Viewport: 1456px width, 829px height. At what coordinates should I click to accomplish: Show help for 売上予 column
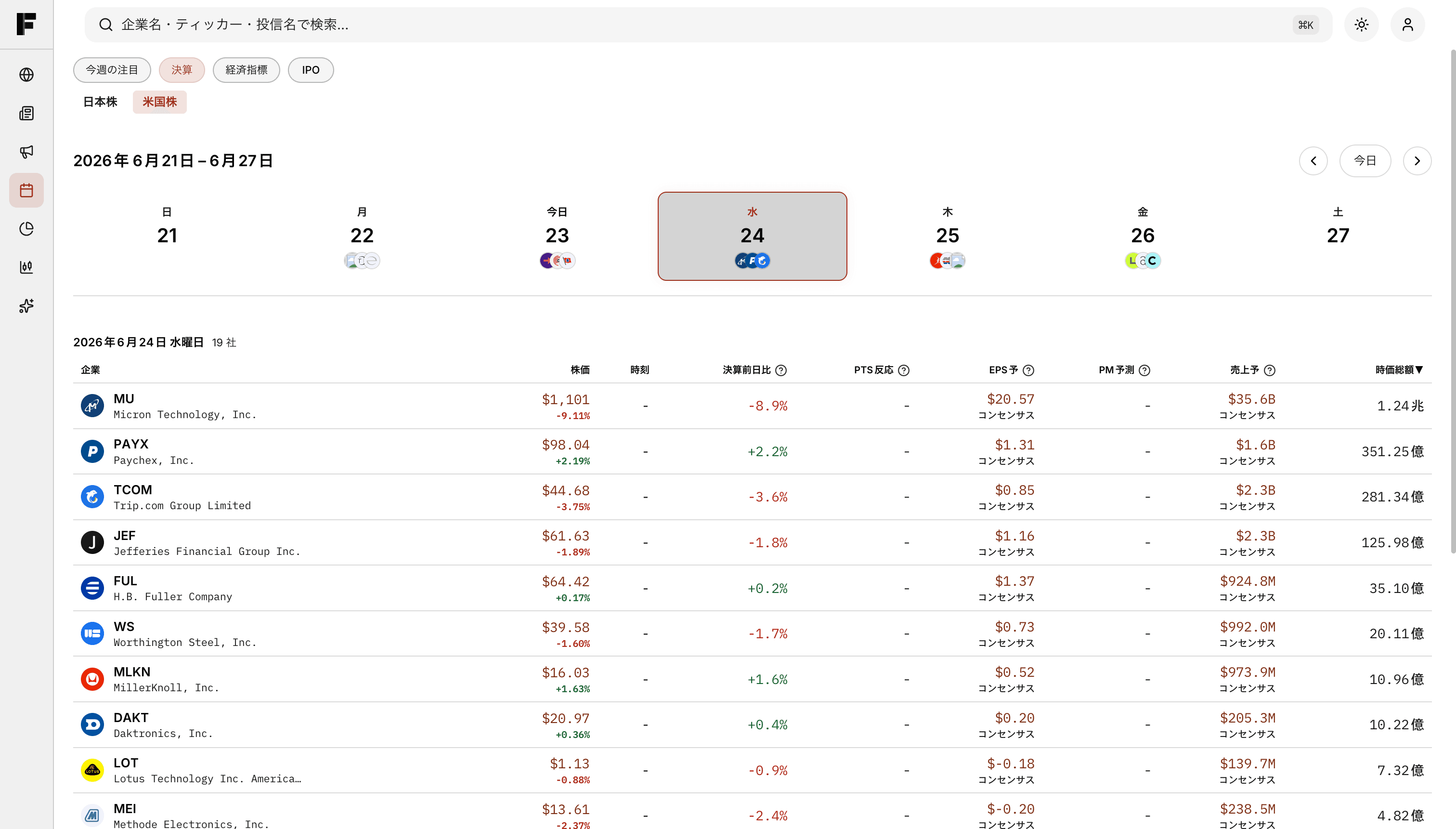click(x=1269, y=370)
